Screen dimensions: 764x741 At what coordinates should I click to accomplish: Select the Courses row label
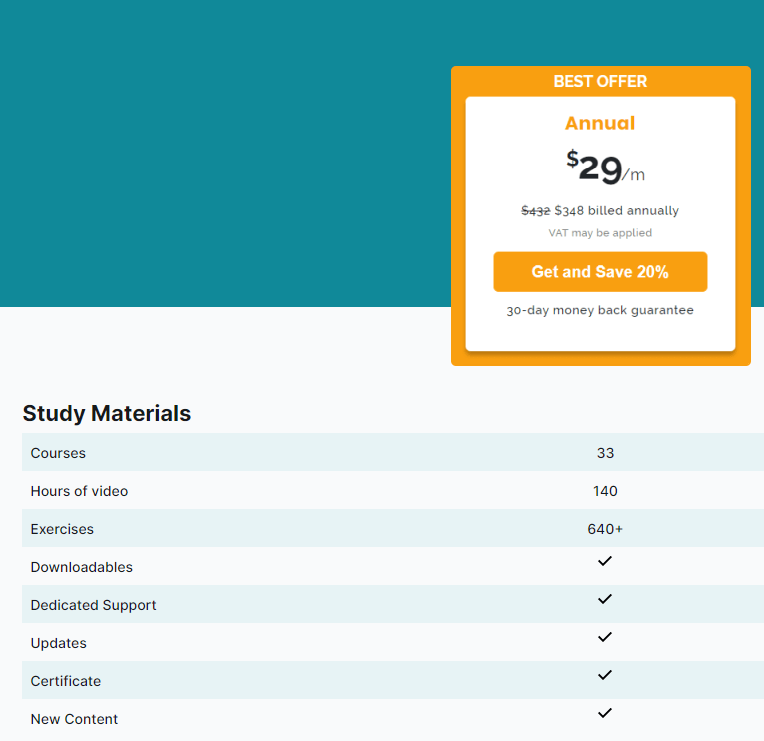pos(58,453)
